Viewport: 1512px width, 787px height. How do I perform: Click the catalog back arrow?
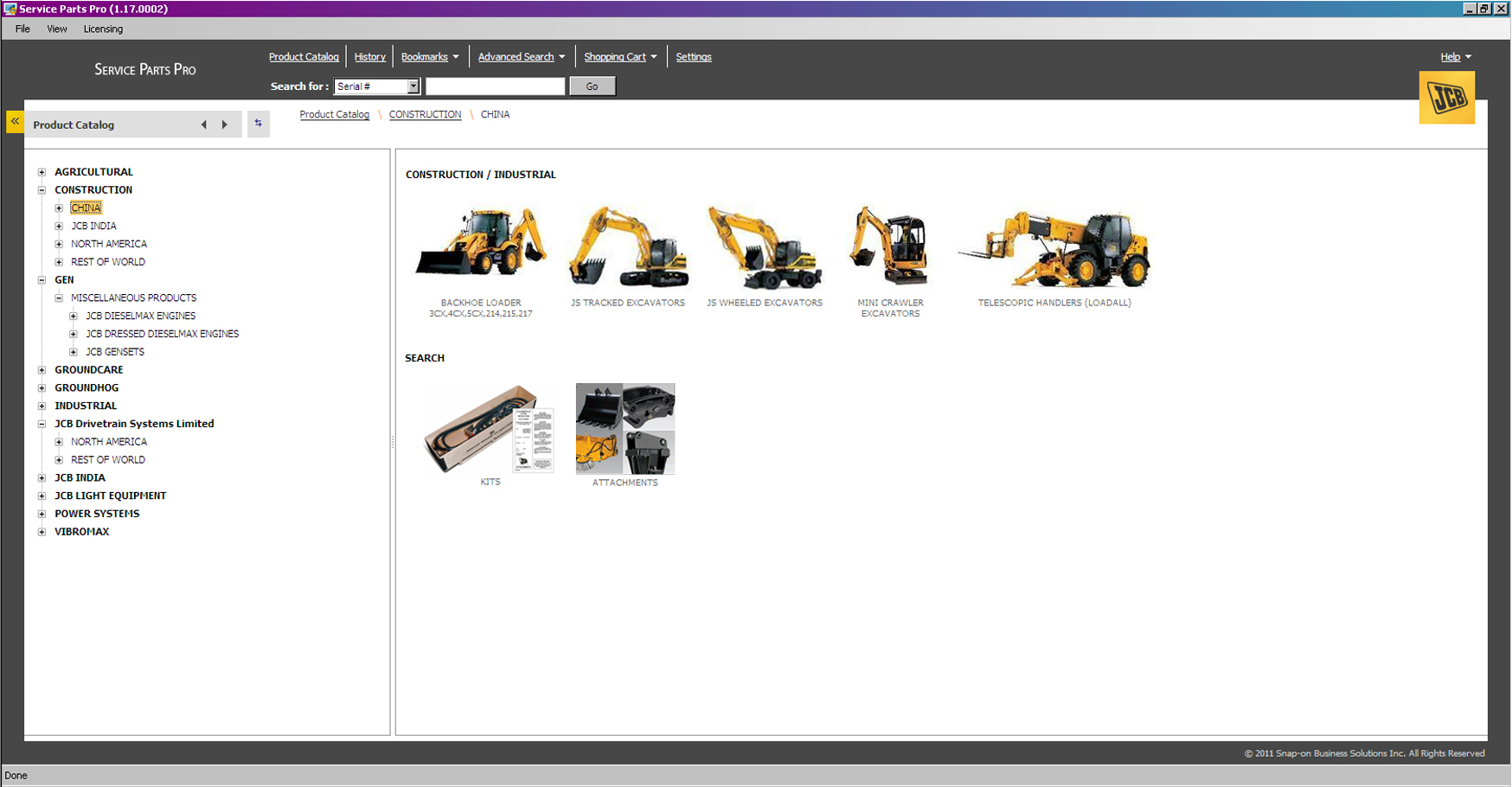tap(203, 125)
